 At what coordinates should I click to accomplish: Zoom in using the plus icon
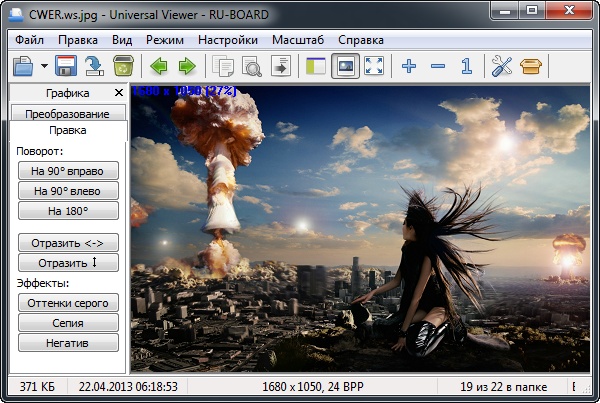(408, 67)
